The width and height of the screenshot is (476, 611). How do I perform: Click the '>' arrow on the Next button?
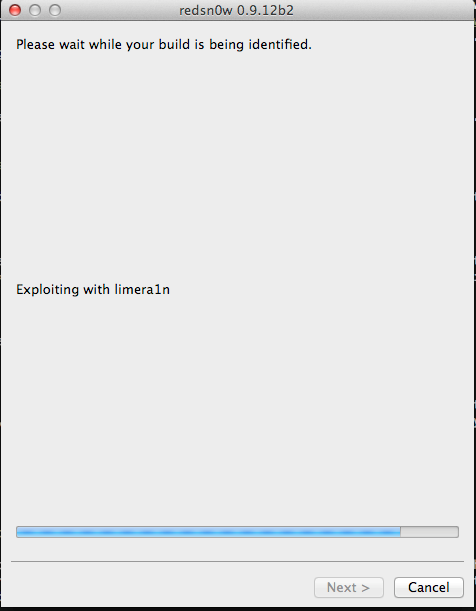coord(365,588)
